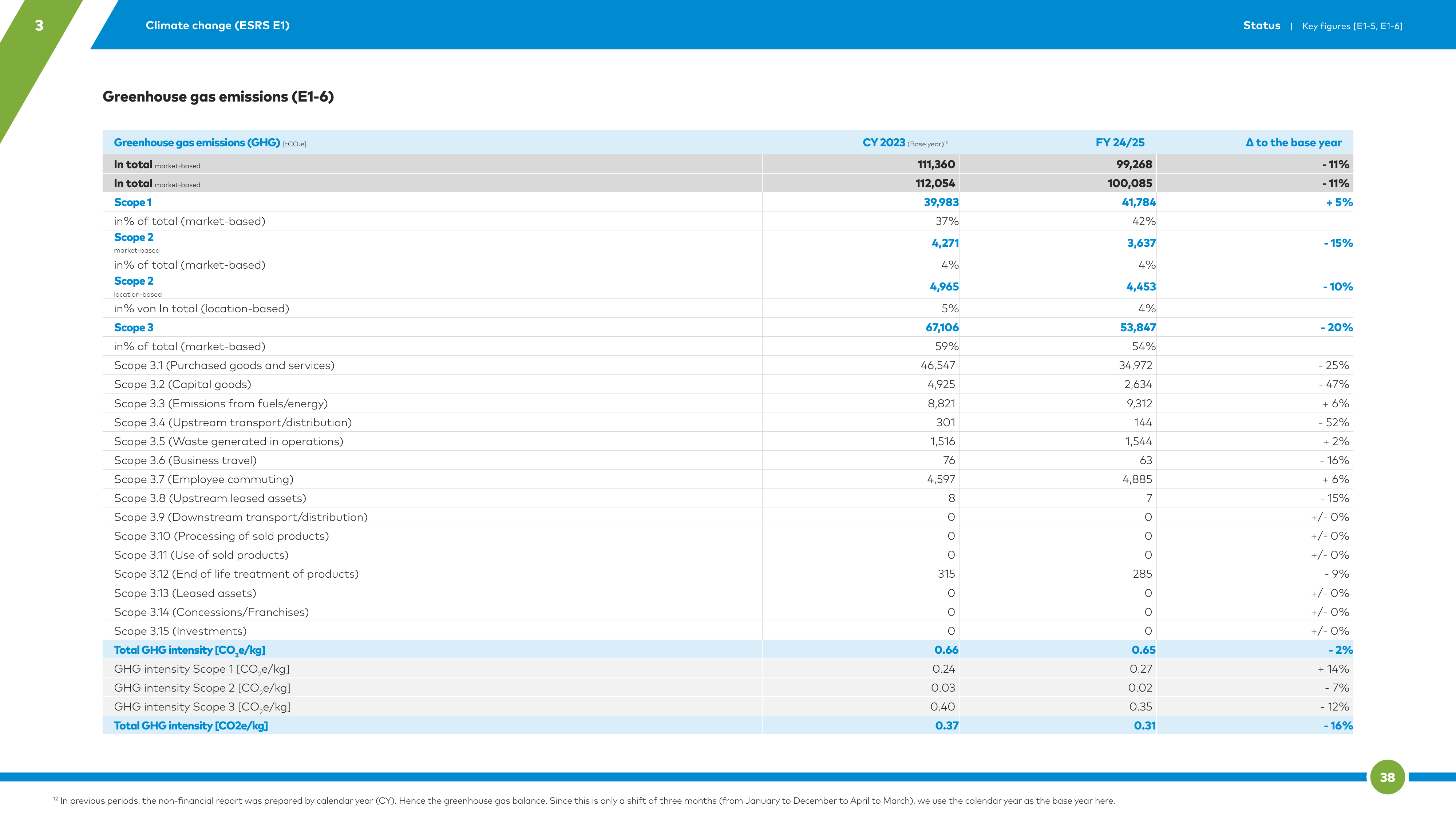Click the '- 52%' upstream transport change
Viewport: 1456px width, 819px height.
pos(1334,422)
